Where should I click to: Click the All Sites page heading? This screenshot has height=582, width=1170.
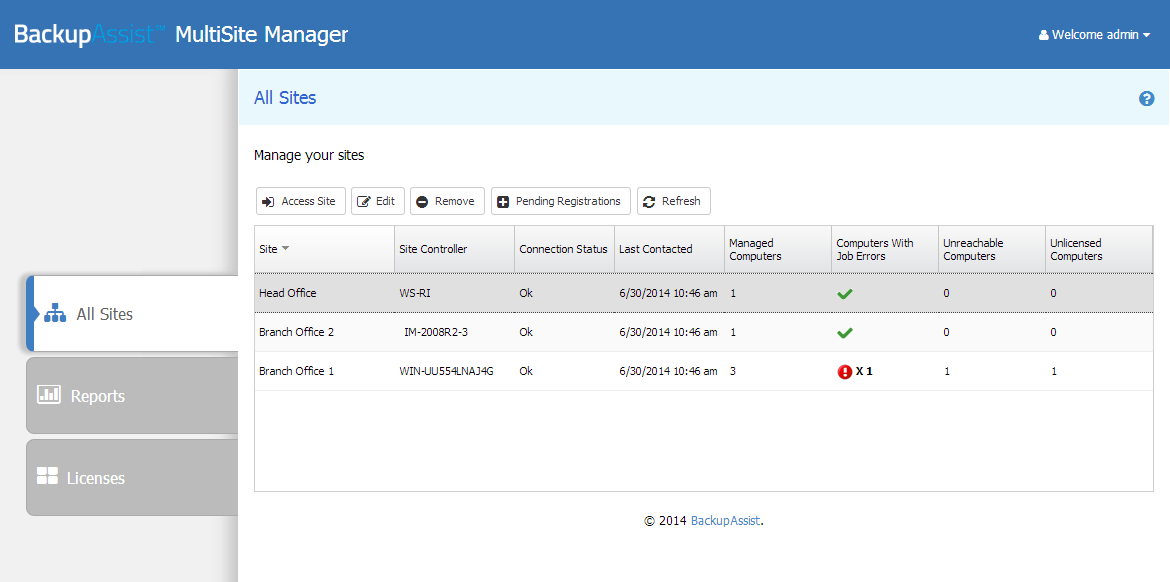point(285,98)
